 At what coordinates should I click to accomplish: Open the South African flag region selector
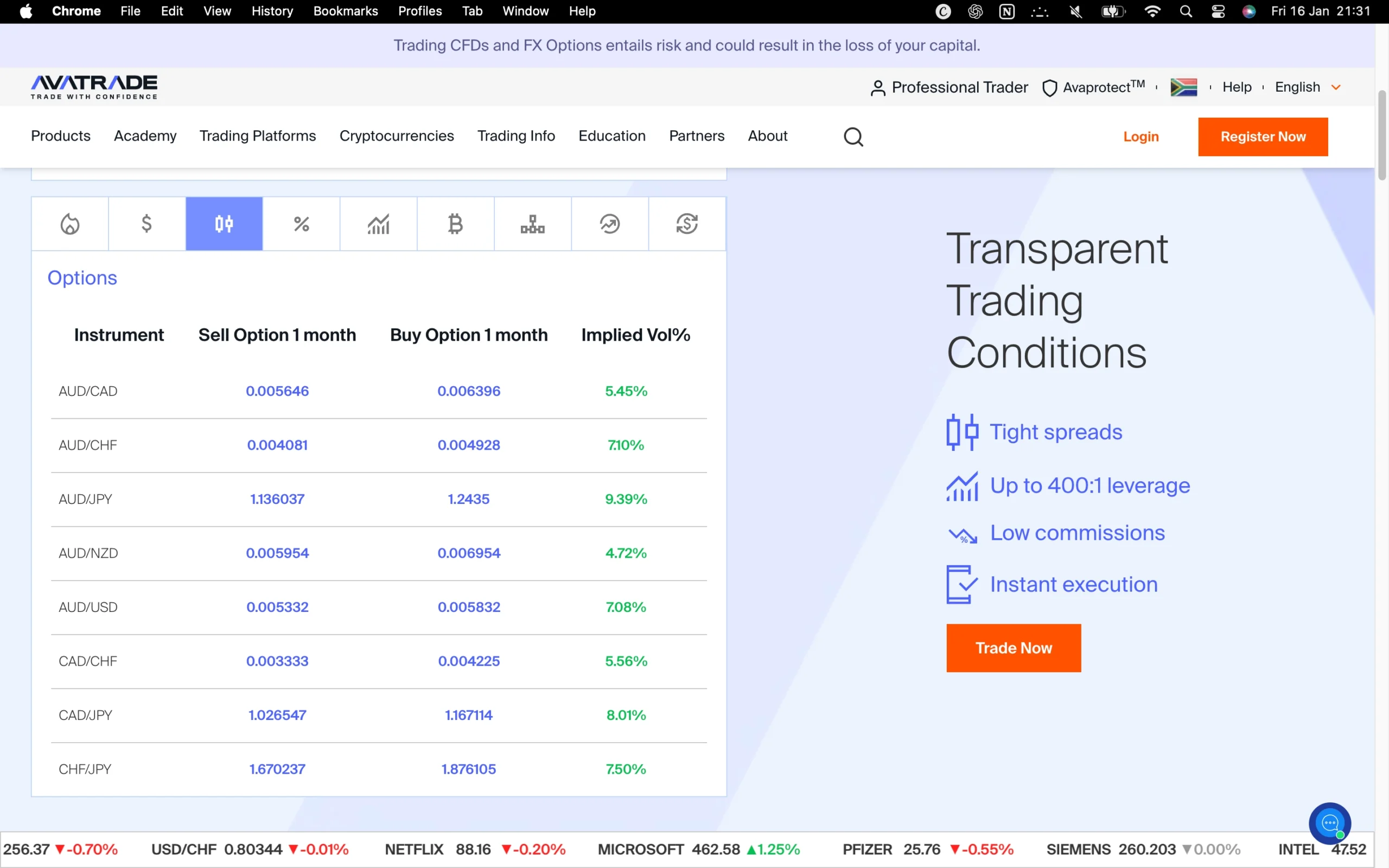click(x=1184, y=87)
